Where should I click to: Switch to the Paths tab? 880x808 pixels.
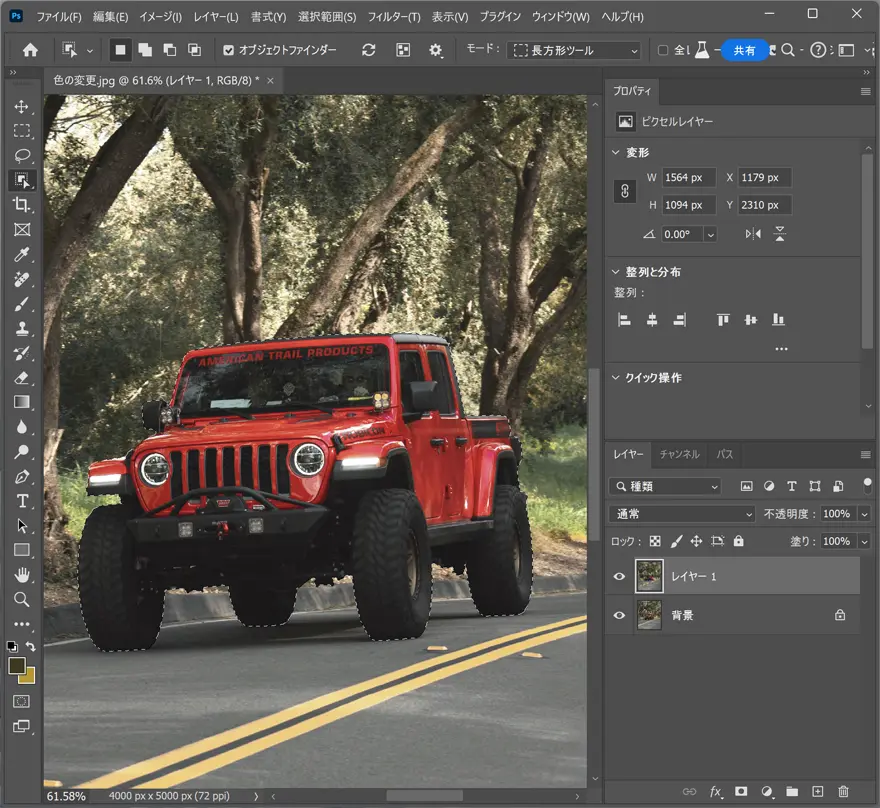(x=725, y=454)
